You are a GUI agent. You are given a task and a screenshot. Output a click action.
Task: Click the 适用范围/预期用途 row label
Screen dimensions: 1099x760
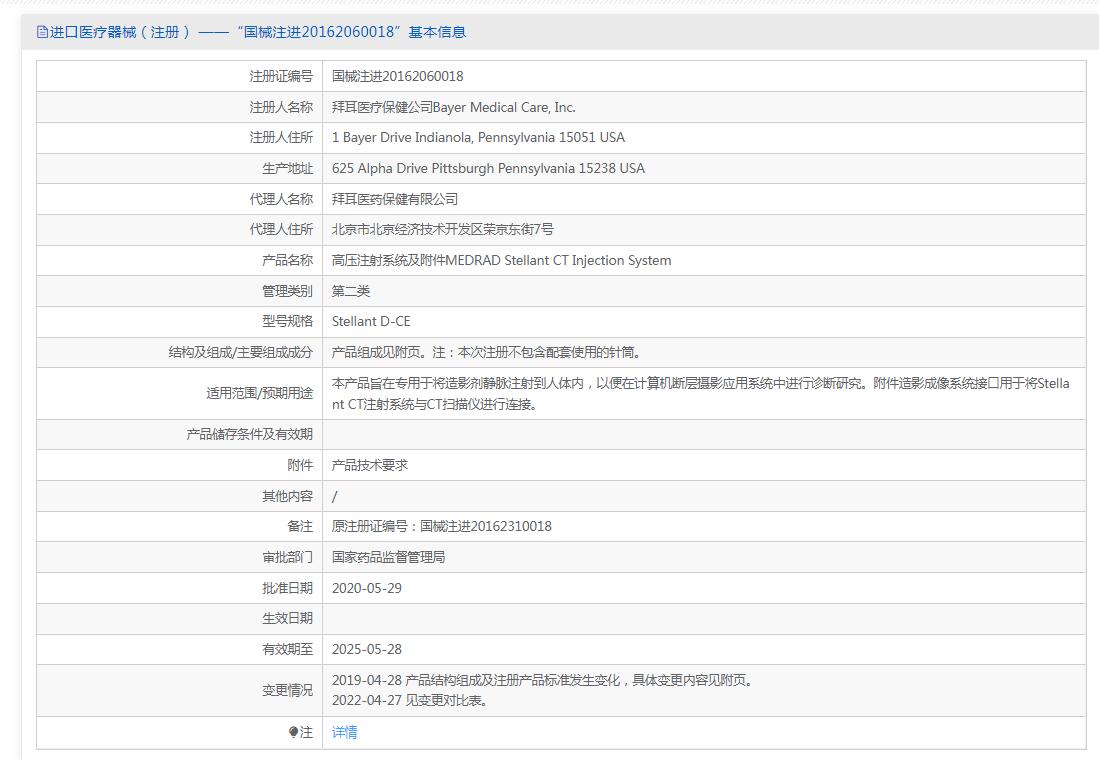point(259,393)
